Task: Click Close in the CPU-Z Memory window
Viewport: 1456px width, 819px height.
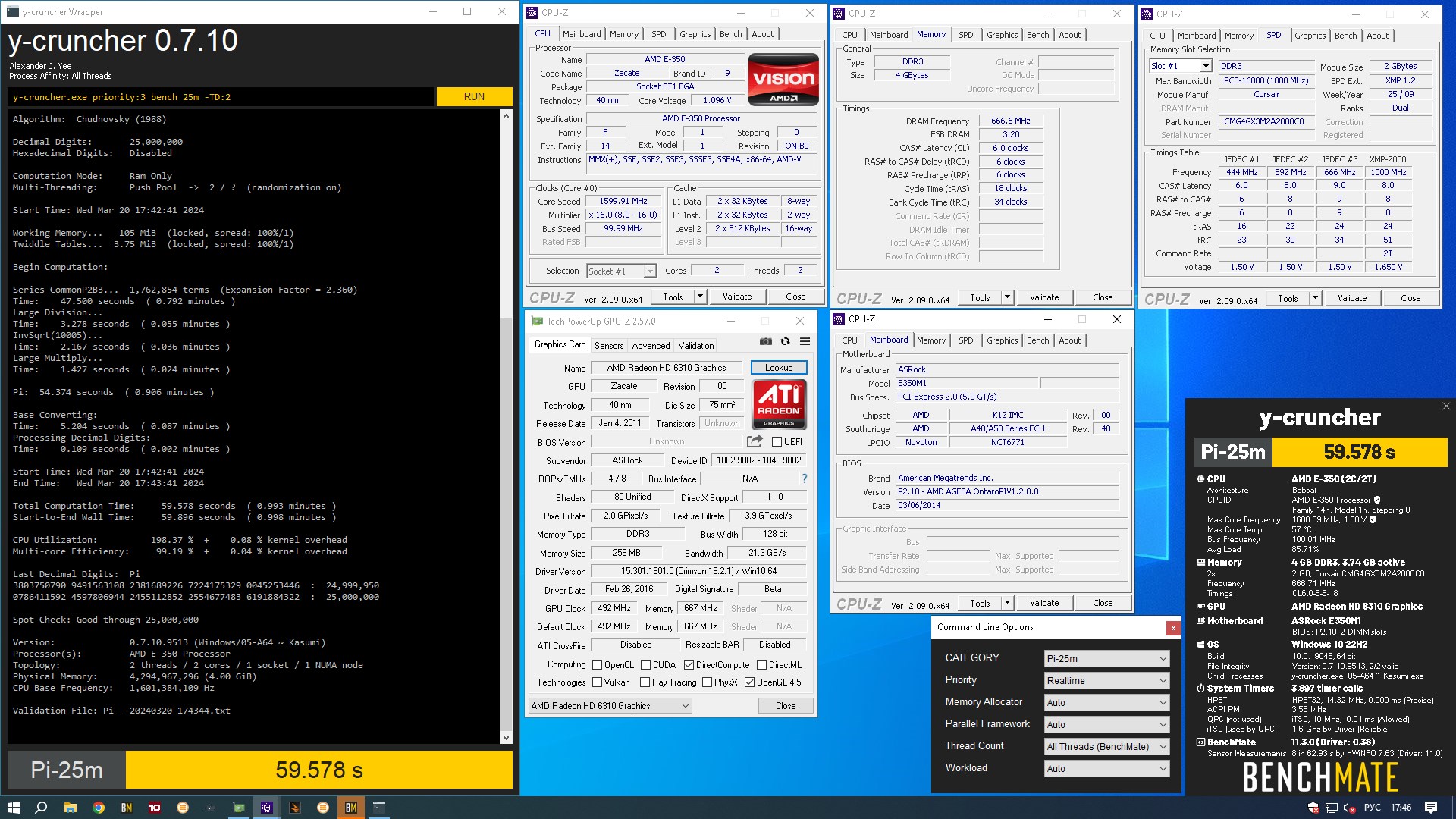Action: pos(1103,298)
